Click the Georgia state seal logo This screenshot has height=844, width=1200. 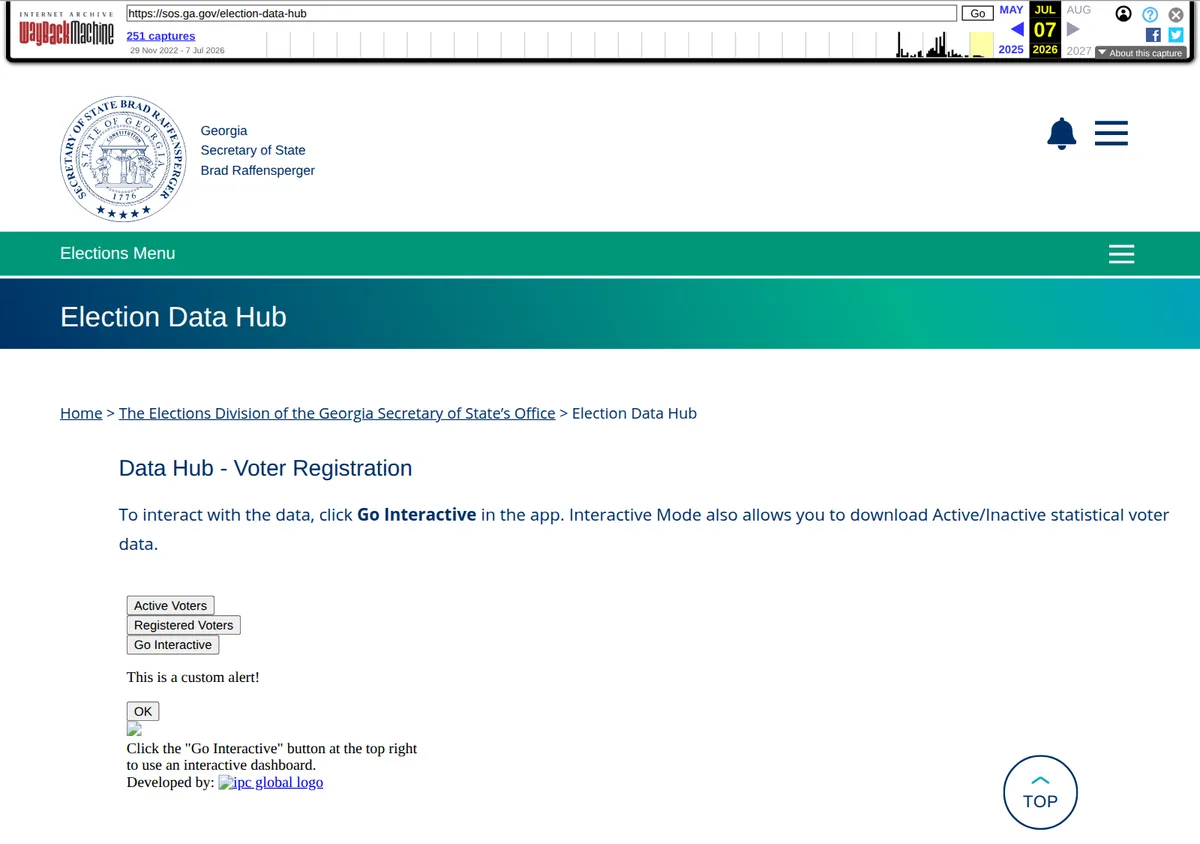pyautogui.click(x=123, y=160)
